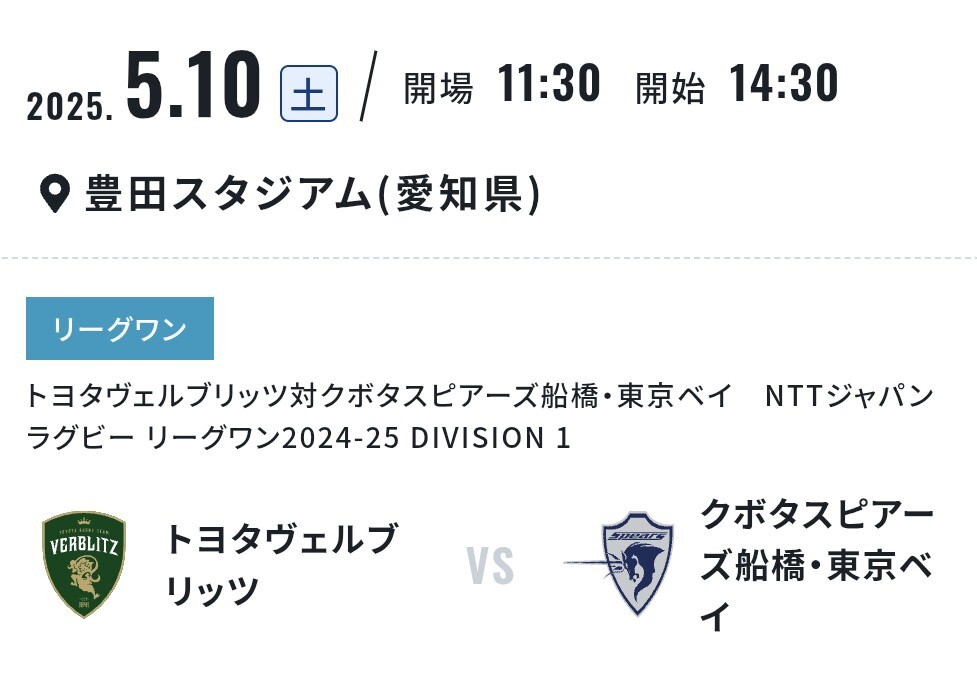This screenshot has height=677, width=977.
Task: Click the dashed separator line
Action: click(x=488, y=257)
